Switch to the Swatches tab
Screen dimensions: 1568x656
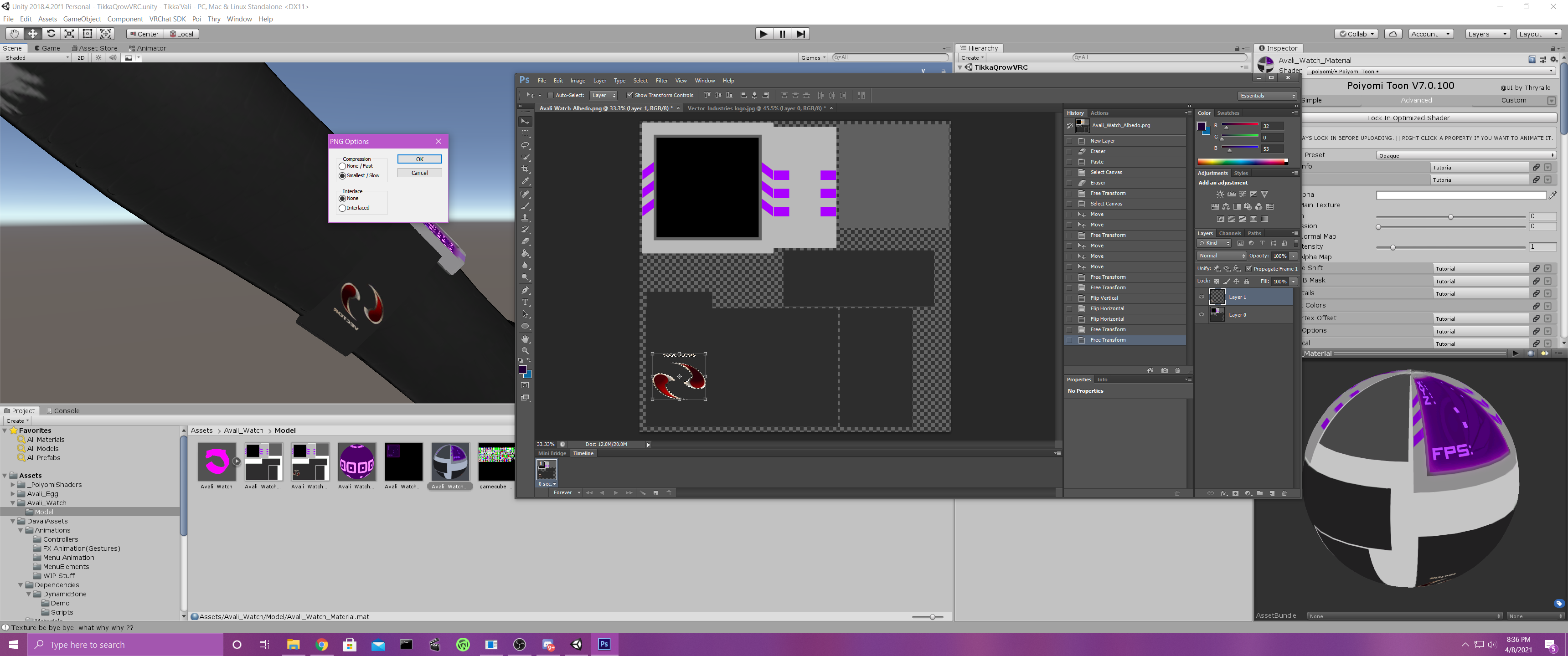point(1228,113)
